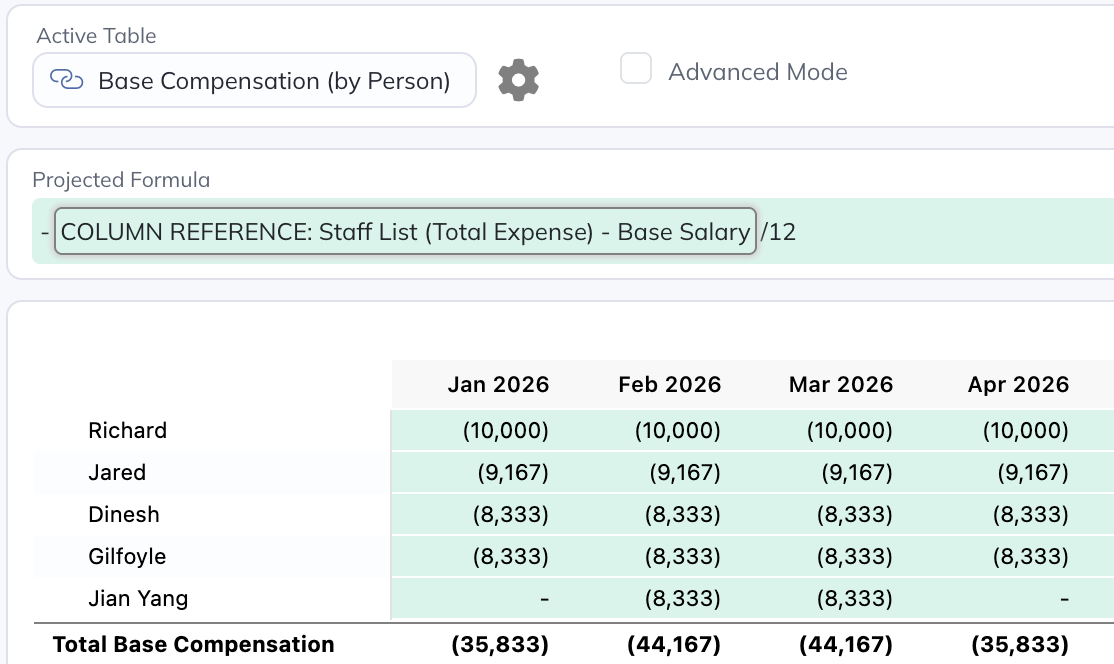This screenshot has height=664, width=1114.
Task: Select the Dinesh row label
Action: point(124,515)
